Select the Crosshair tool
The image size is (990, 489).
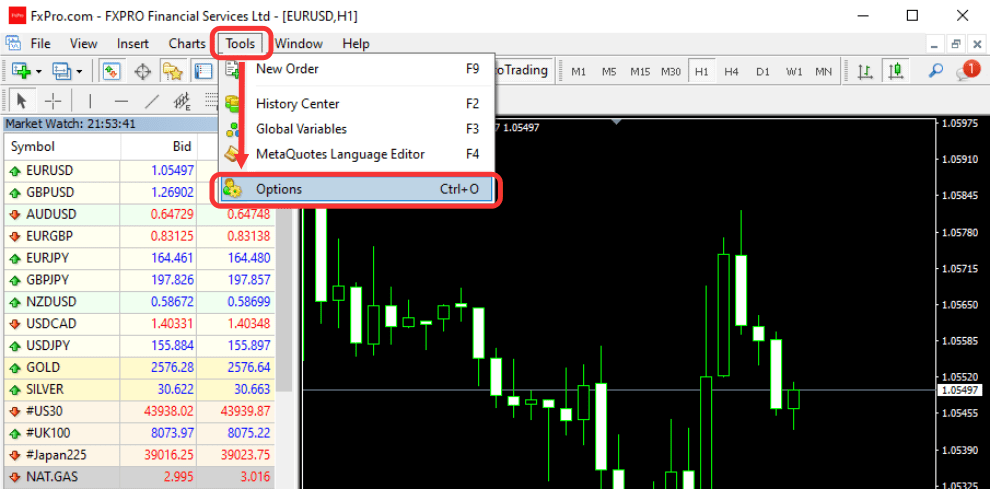tap(54, 100)
